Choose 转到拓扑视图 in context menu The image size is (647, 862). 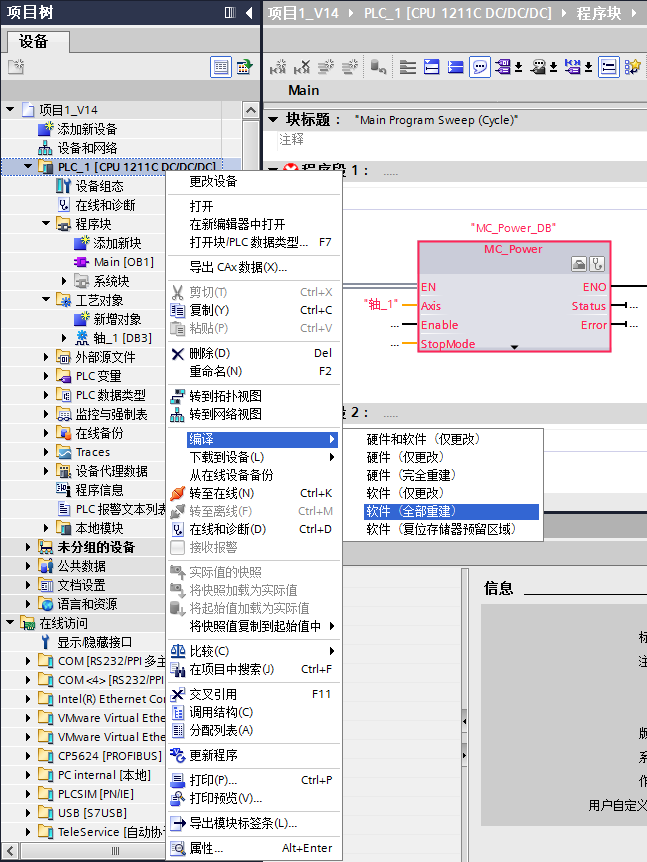pyautogui.click(x=253, y=396)
